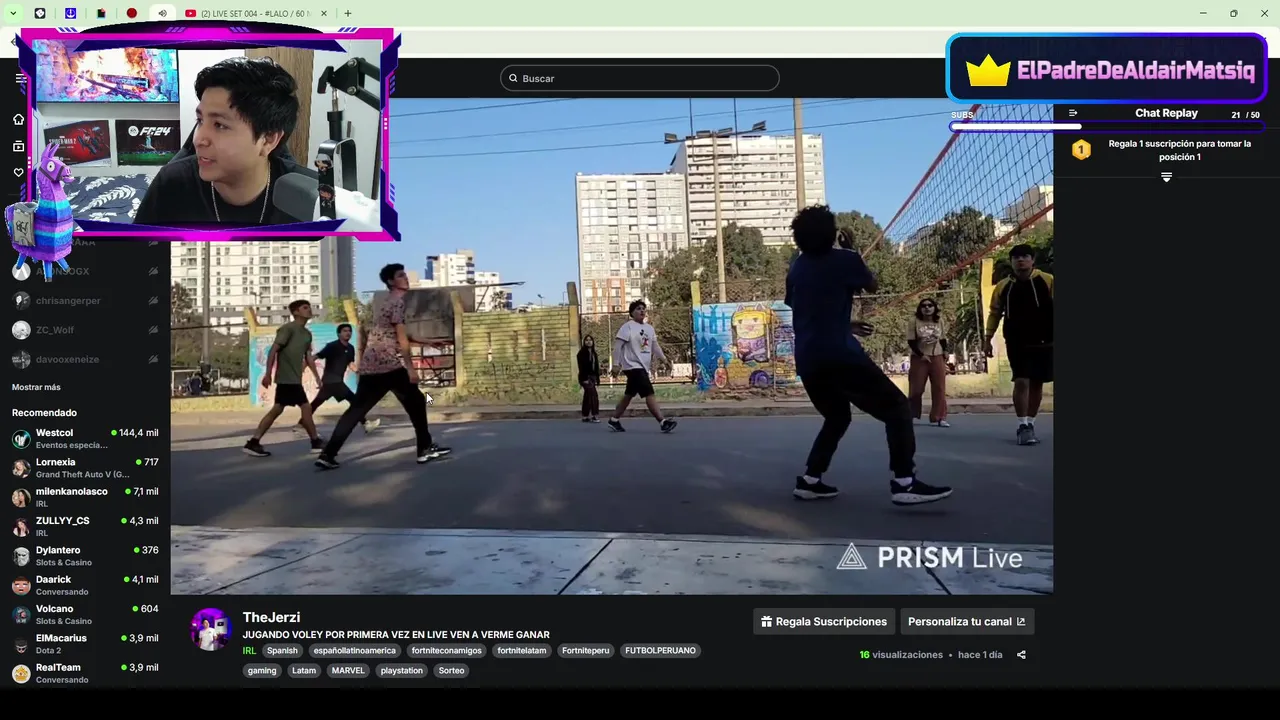Switch to the blue download pinned tab

click(70, 13)
